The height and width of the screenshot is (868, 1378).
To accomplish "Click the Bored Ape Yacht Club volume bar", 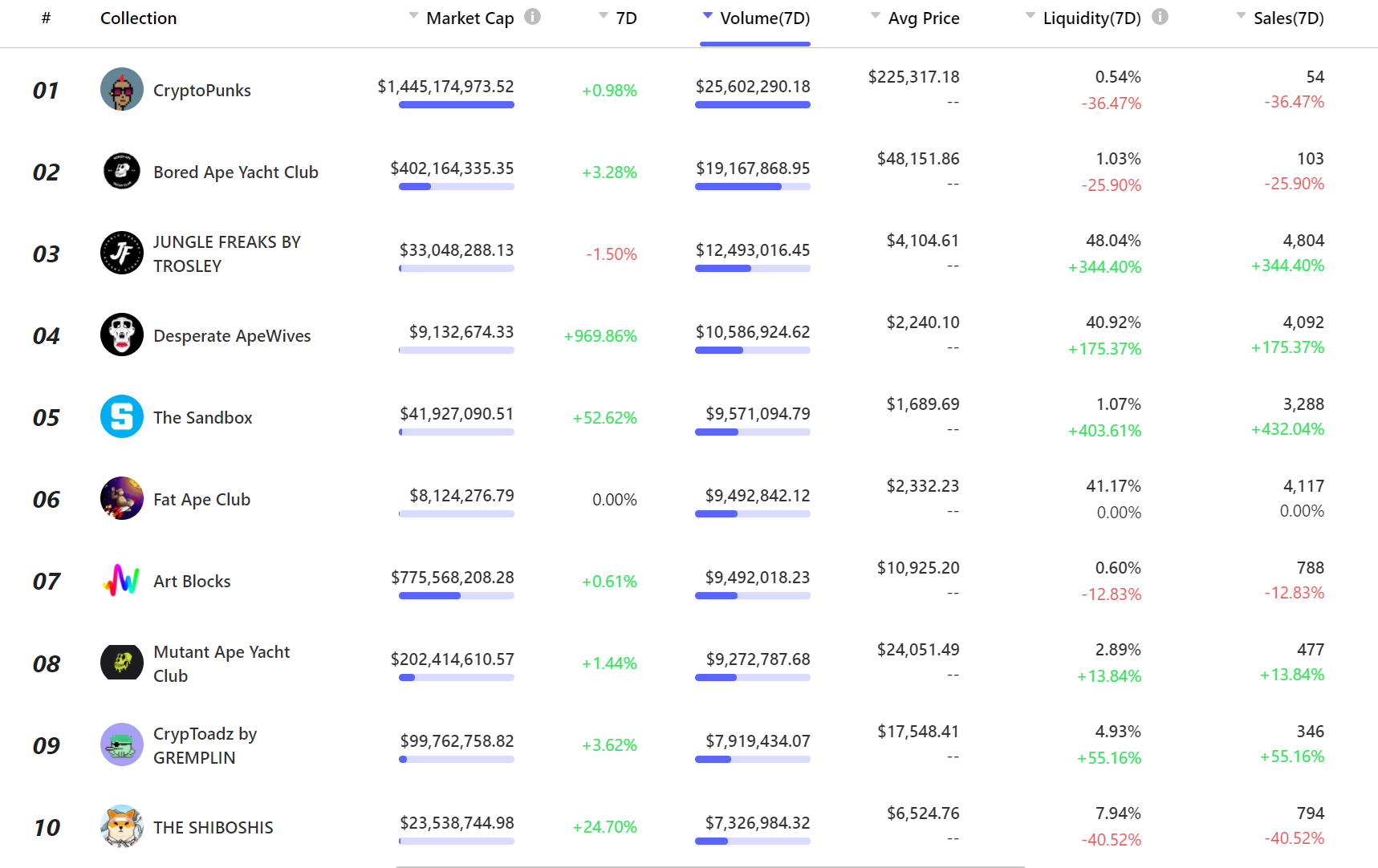I will coord(753,186).
